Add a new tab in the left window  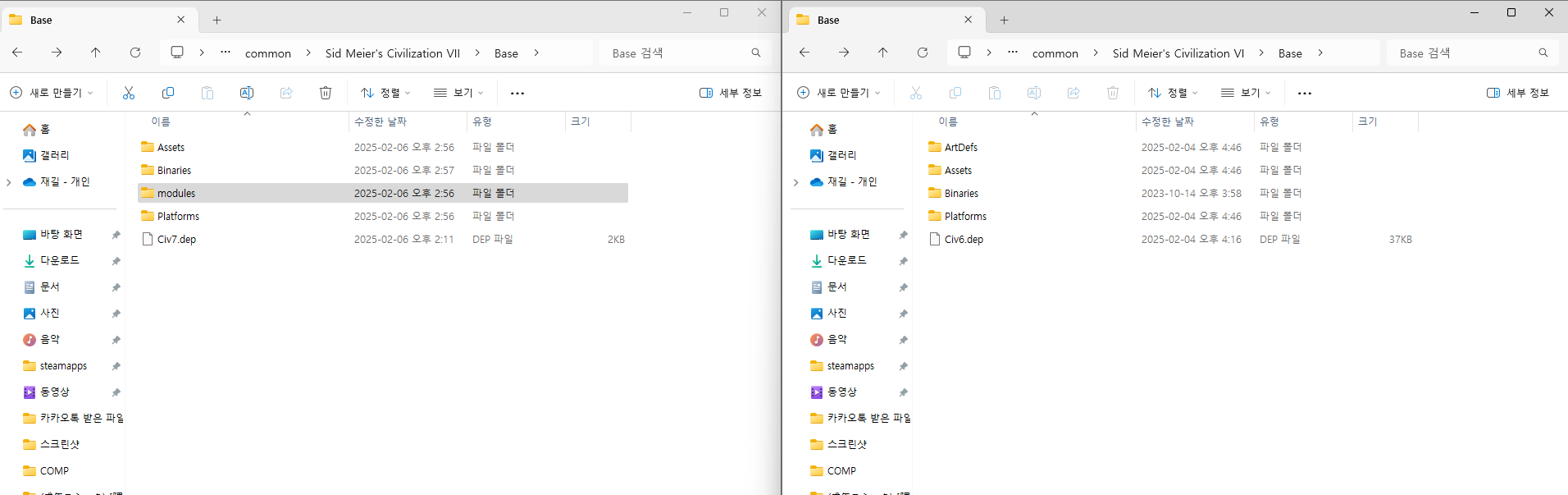[x=217, y=20]
